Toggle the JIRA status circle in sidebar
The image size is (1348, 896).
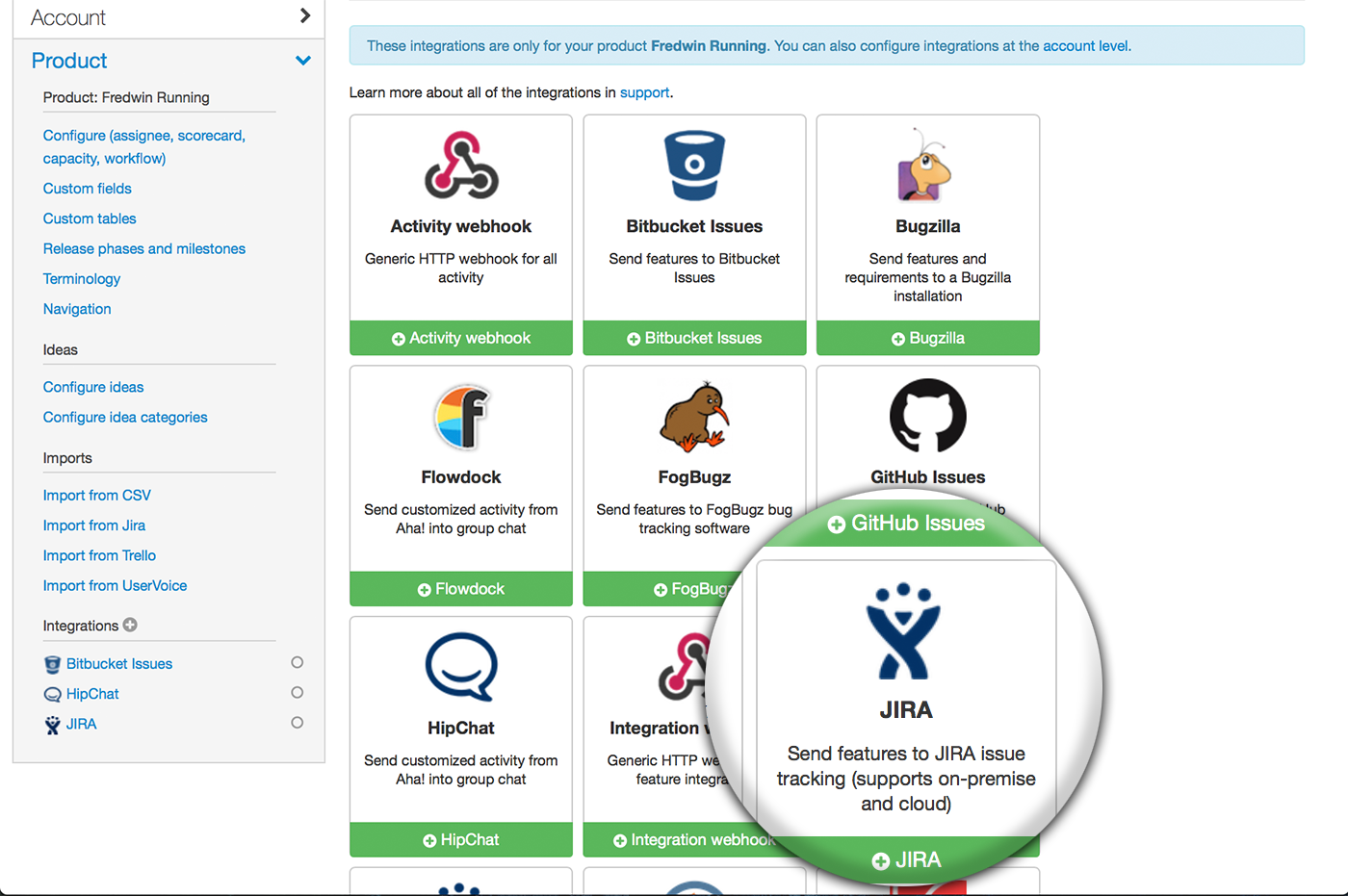298,722
